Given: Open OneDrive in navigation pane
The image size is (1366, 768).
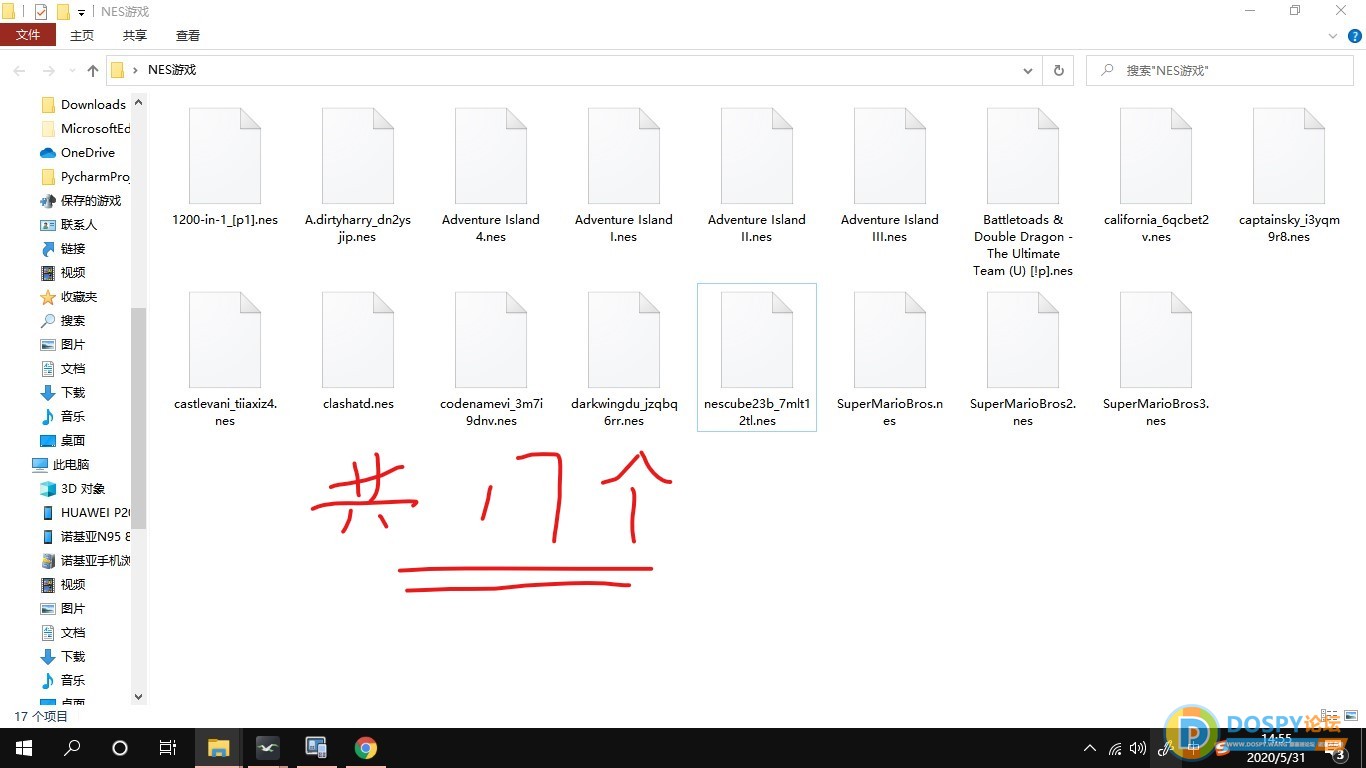Looking at the screenshot, I should 78,152.
